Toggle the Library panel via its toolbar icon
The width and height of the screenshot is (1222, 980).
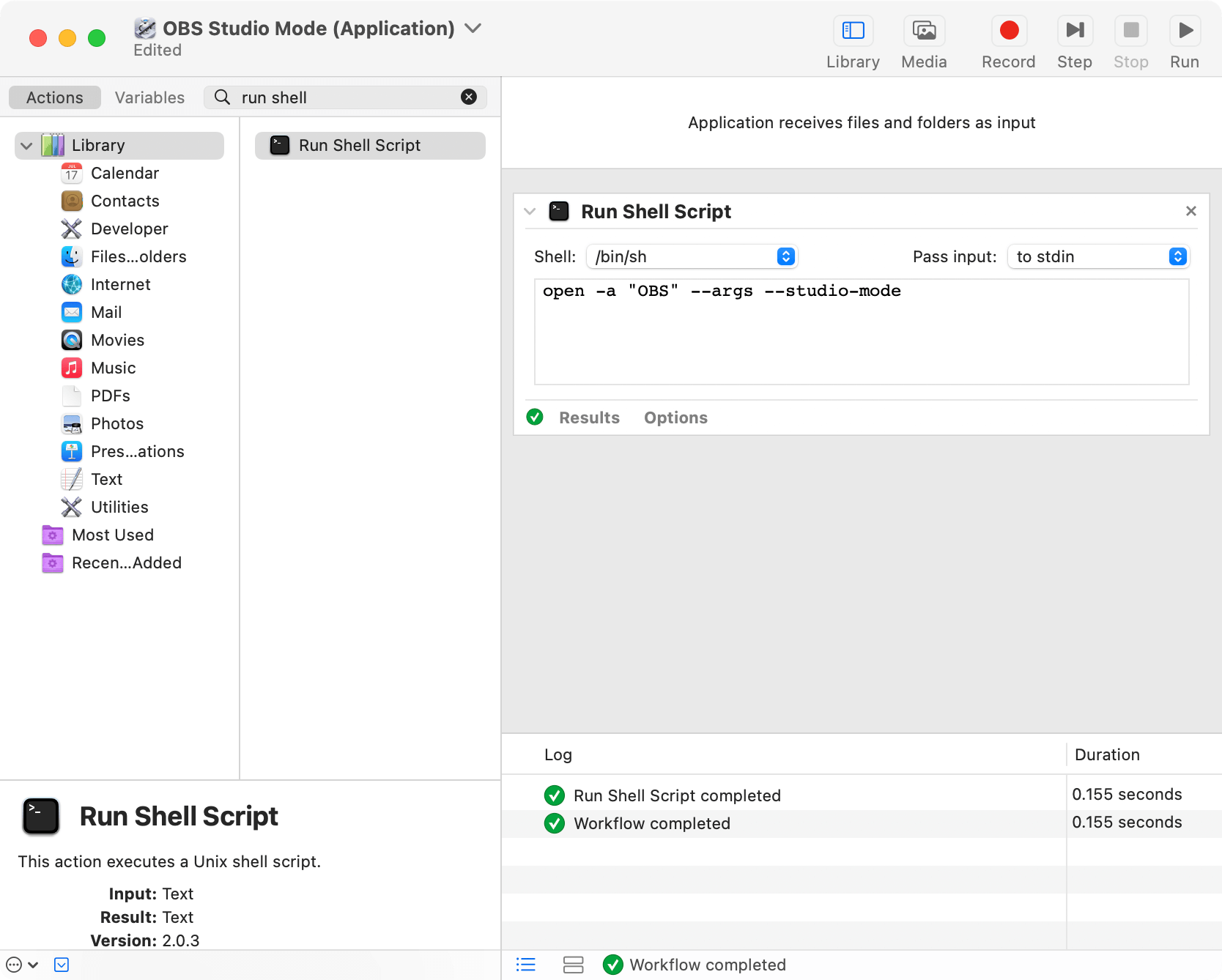[x=853, y=31]
